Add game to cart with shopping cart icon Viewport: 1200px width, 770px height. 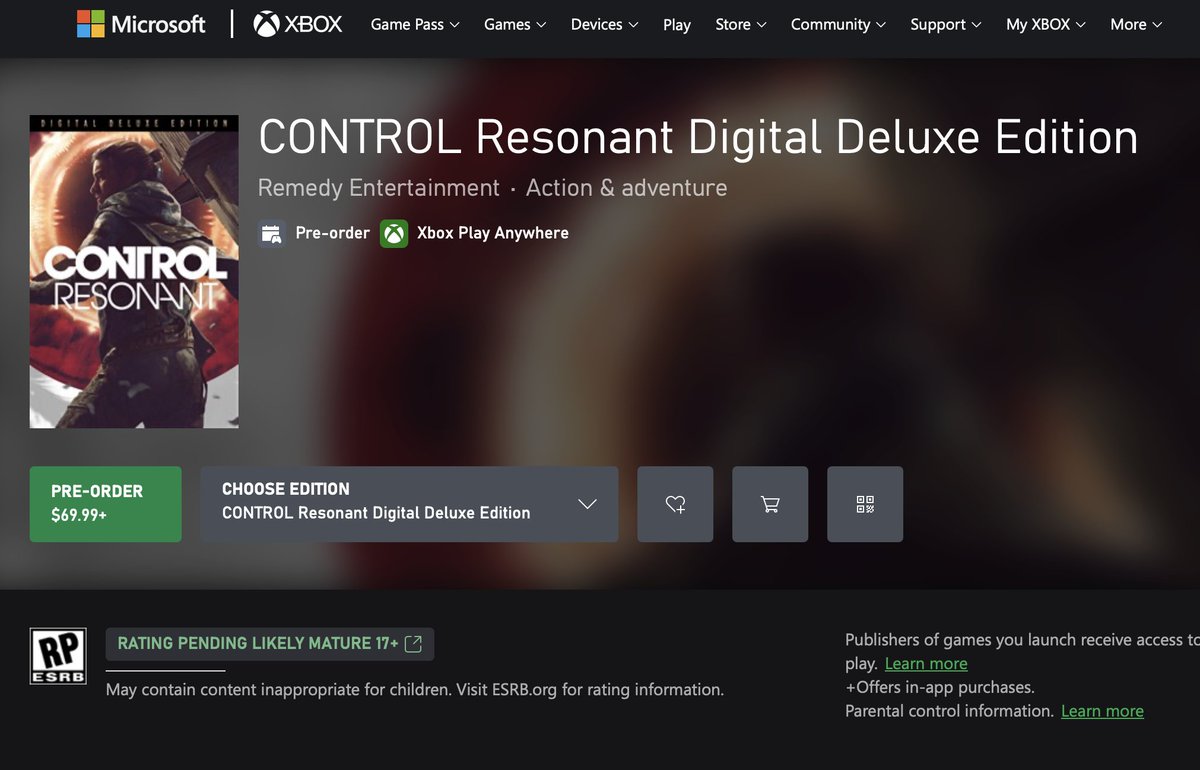[770, 504]
